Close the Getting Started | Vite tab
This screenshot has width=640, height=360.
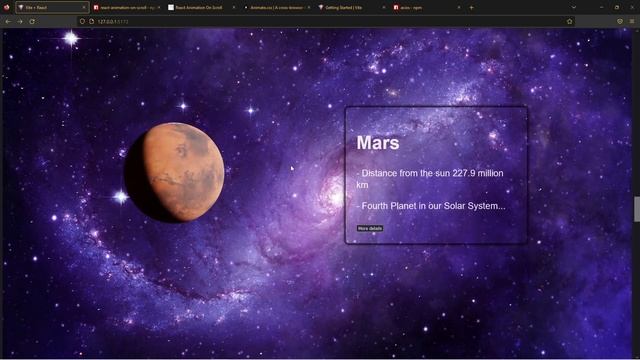(x=384, y=7)
